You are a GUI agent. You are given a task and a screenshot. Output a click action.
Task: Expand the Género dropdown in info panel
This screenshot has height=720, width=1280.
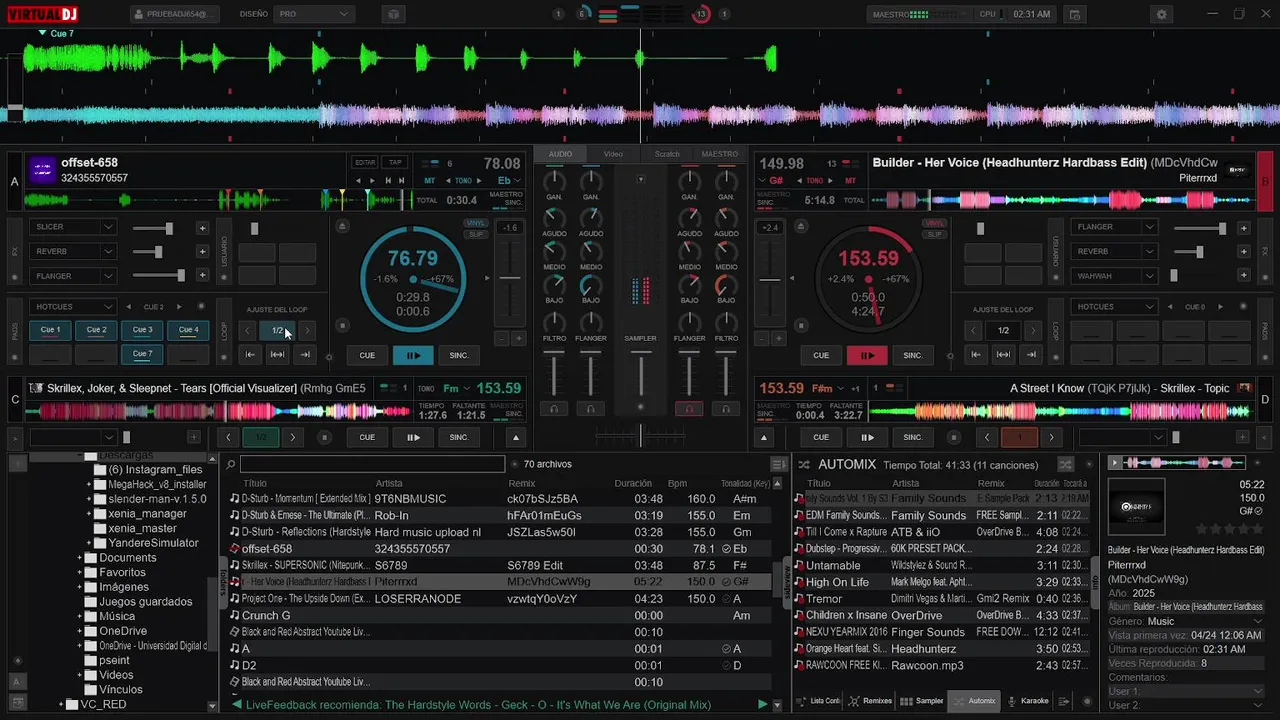1257,621
